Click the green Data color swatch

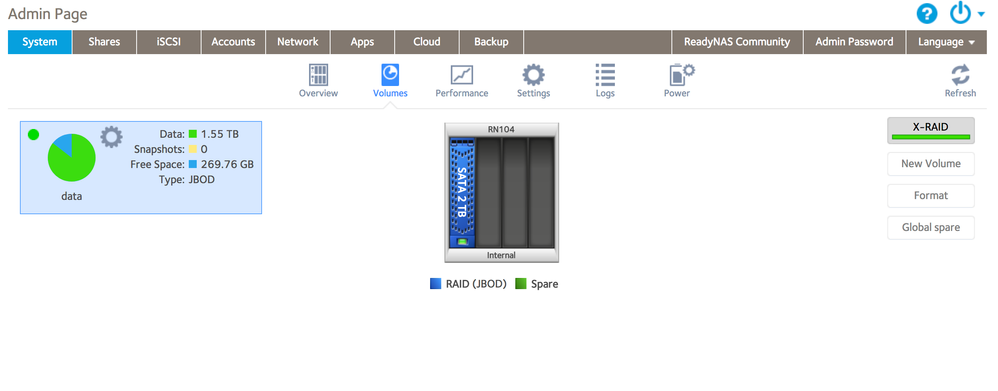pos(193,134)
